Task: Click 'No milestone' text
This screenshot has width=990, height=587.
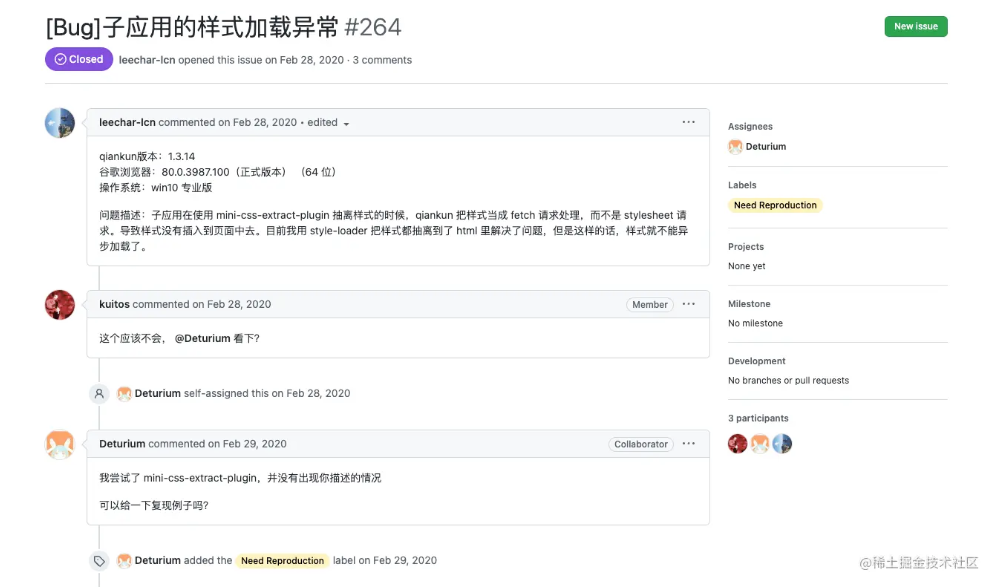Action: click(x=755, y=323)
